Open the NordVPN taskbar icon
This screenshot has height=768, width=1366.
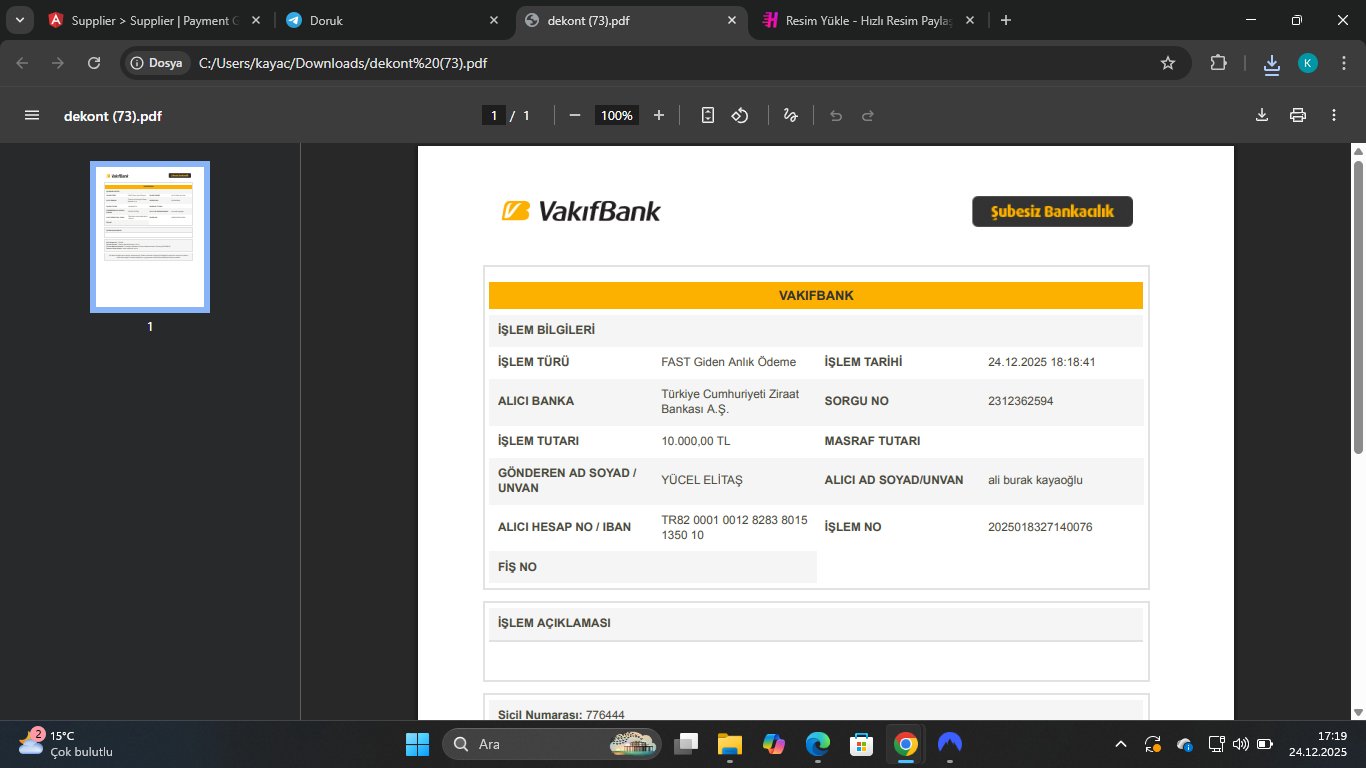tap(950, 744)
